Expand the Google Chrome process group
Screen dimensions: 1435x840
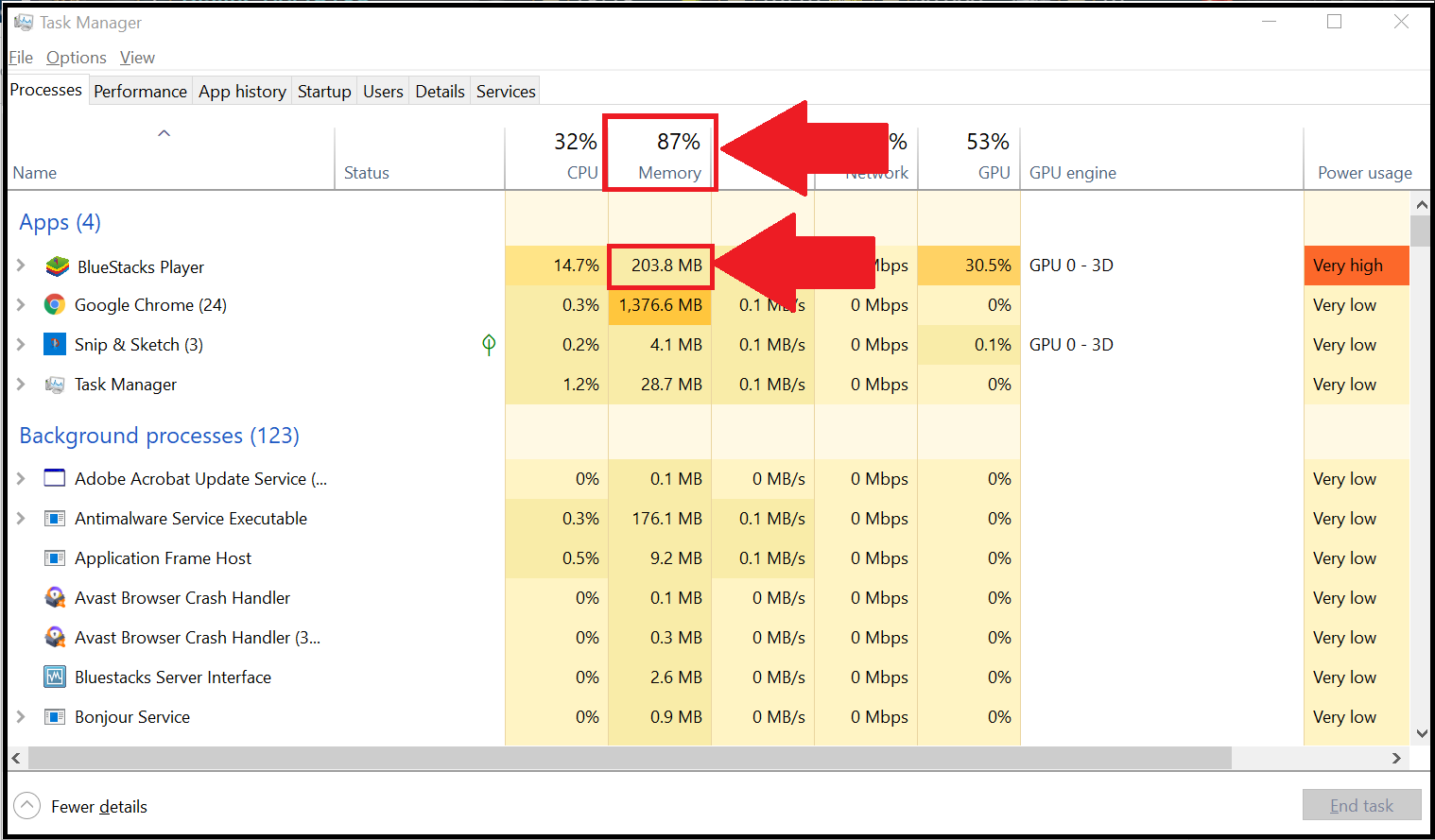point(21,304)
